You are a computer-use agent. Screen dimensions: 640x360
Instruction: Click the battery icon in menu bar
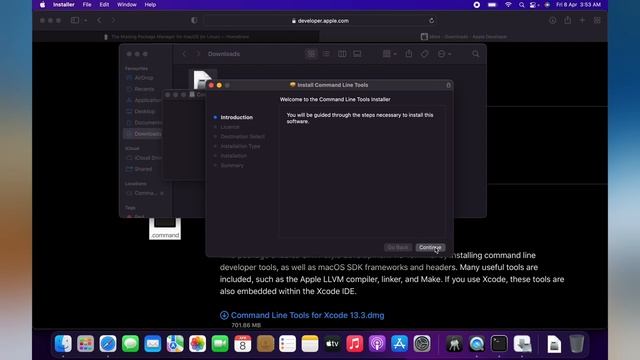click(492, 5)
